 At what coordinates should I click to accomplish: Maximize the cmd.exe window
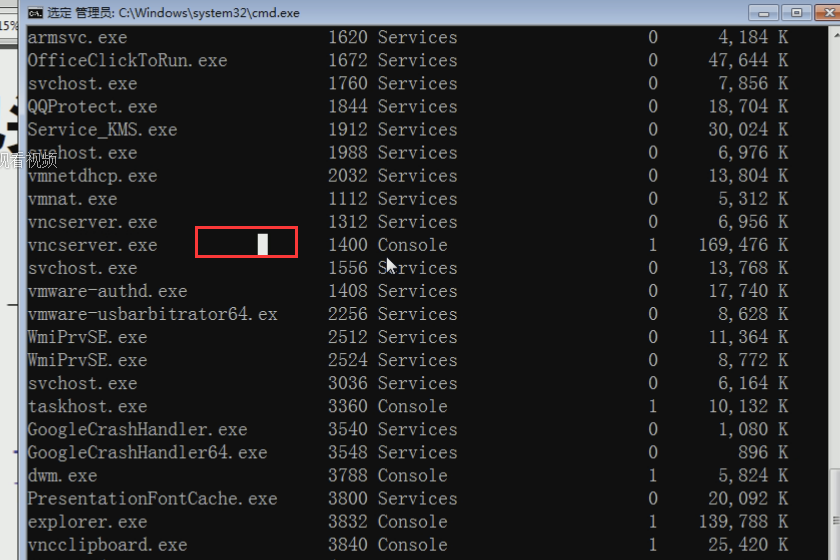click(x=796, y=12)
